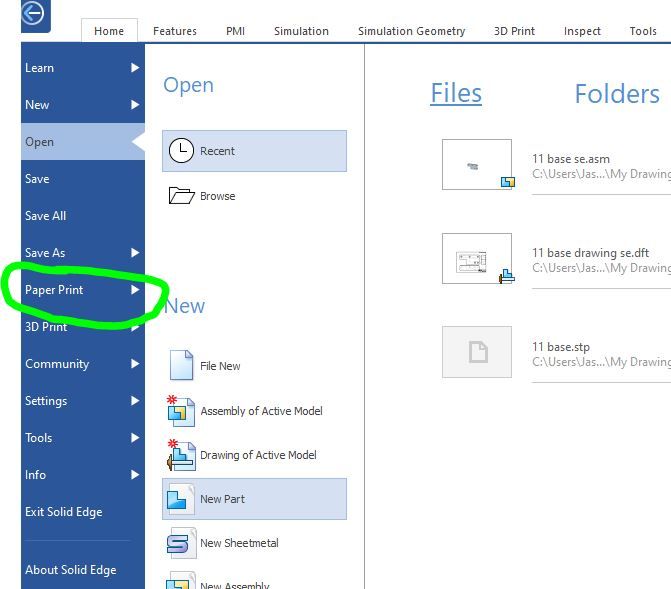The image size is (671, 589).
Task: Switch to the Inspect tab
Action: click(x=582, y=31)
